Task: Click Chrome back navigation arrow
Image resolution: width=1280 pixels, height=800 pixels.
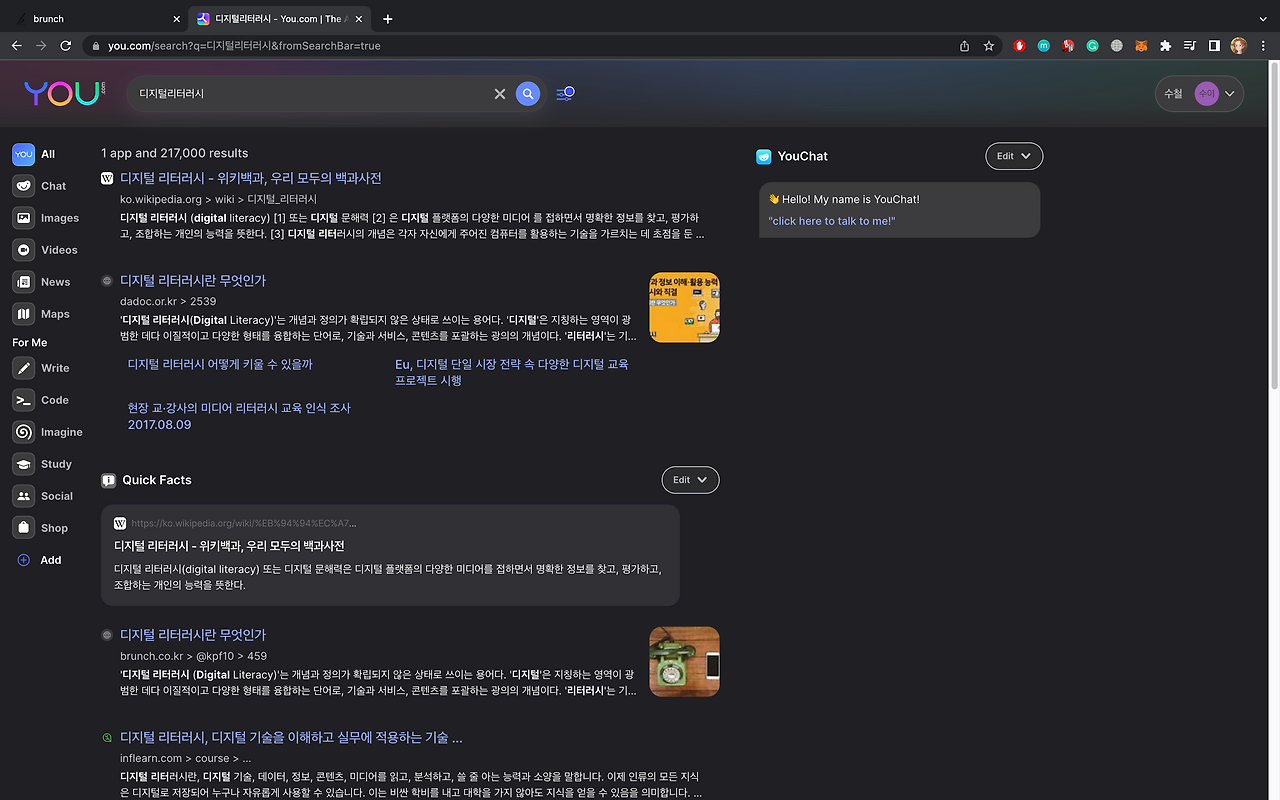Action: pyautogui.click(x=17, y=45)
